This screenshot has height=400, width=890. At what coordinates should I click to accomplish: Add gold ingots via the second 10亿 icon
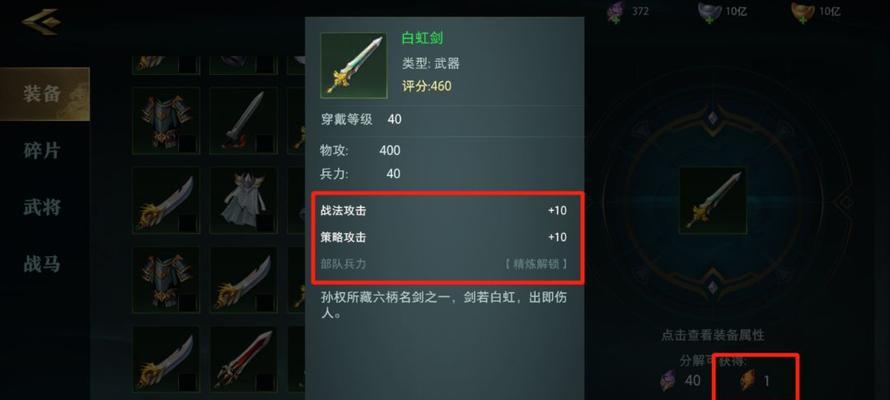(804, 12)
